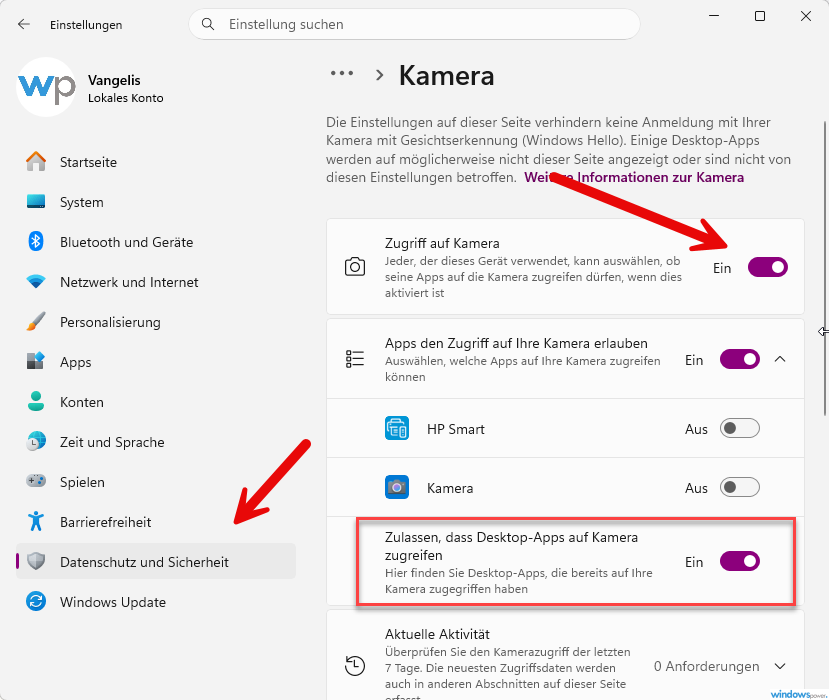
Task: Turn off Zulassen, dass Desktop-Apps auf Kamera zugreifen
Action: pyautogui.click(x=739, y=562)
